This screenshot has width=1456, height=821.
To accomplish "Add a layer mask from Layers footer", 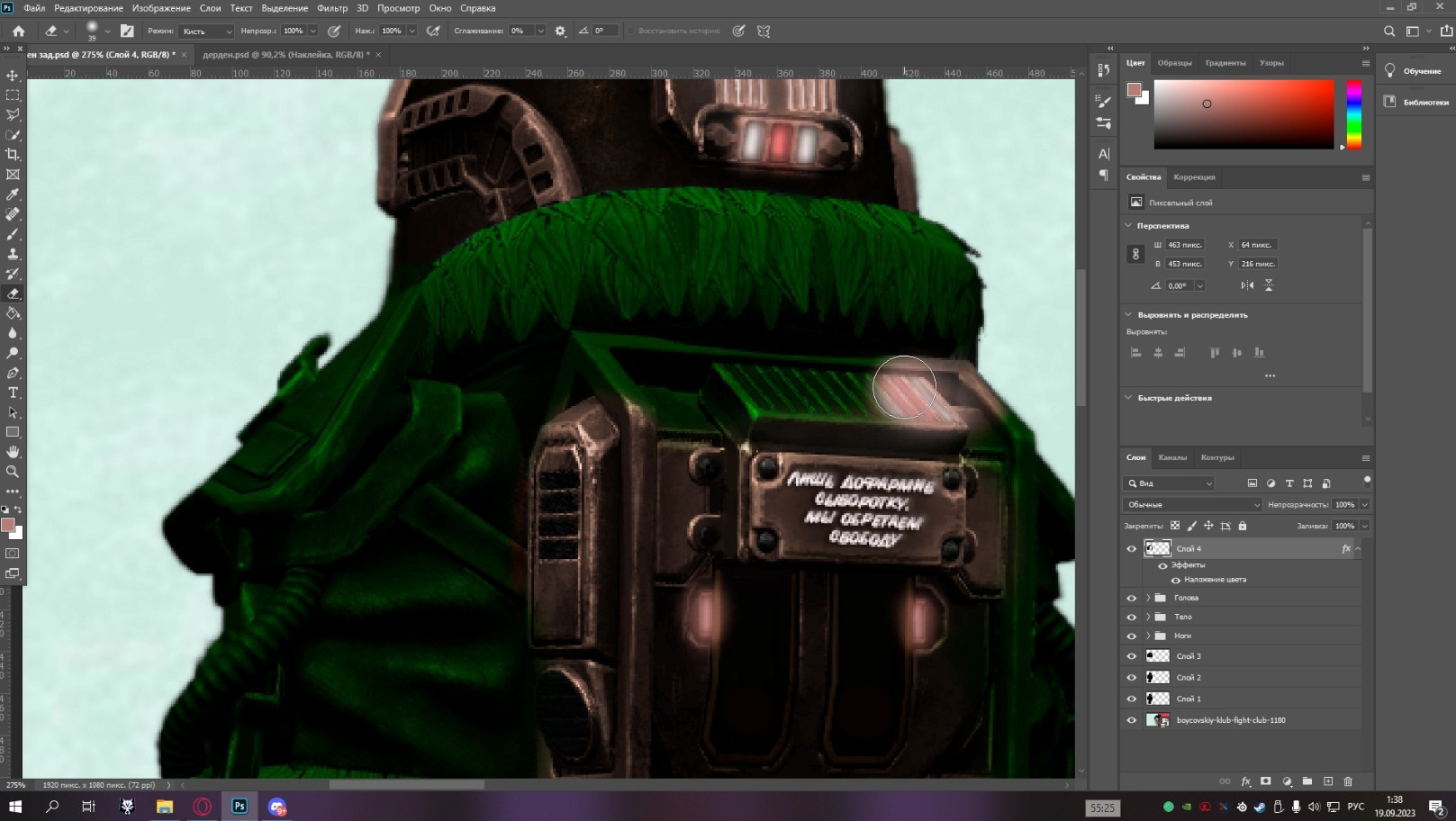I will tap(1266, 781).
